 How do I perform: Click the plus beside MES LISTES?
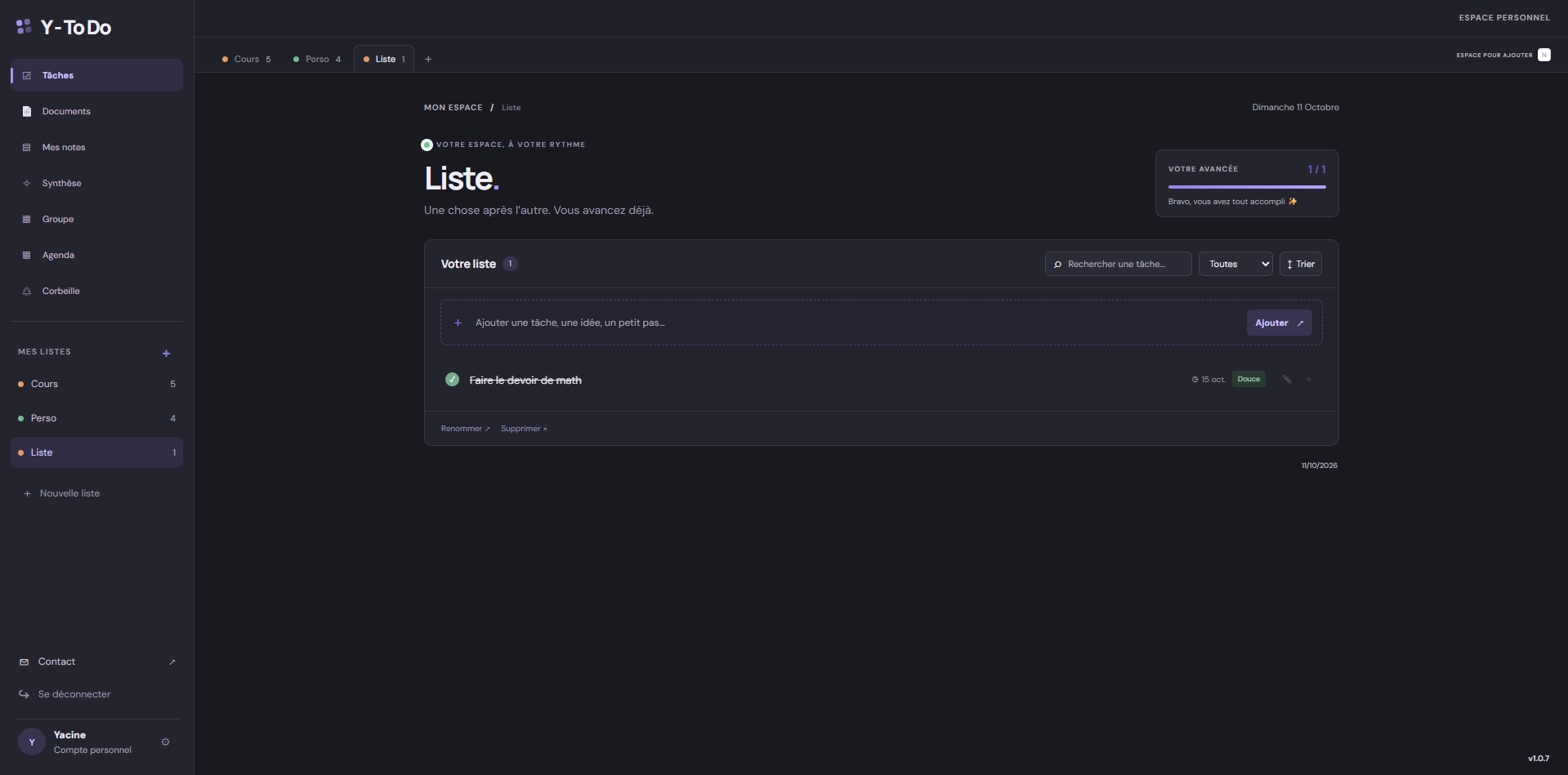coord(166,353)
